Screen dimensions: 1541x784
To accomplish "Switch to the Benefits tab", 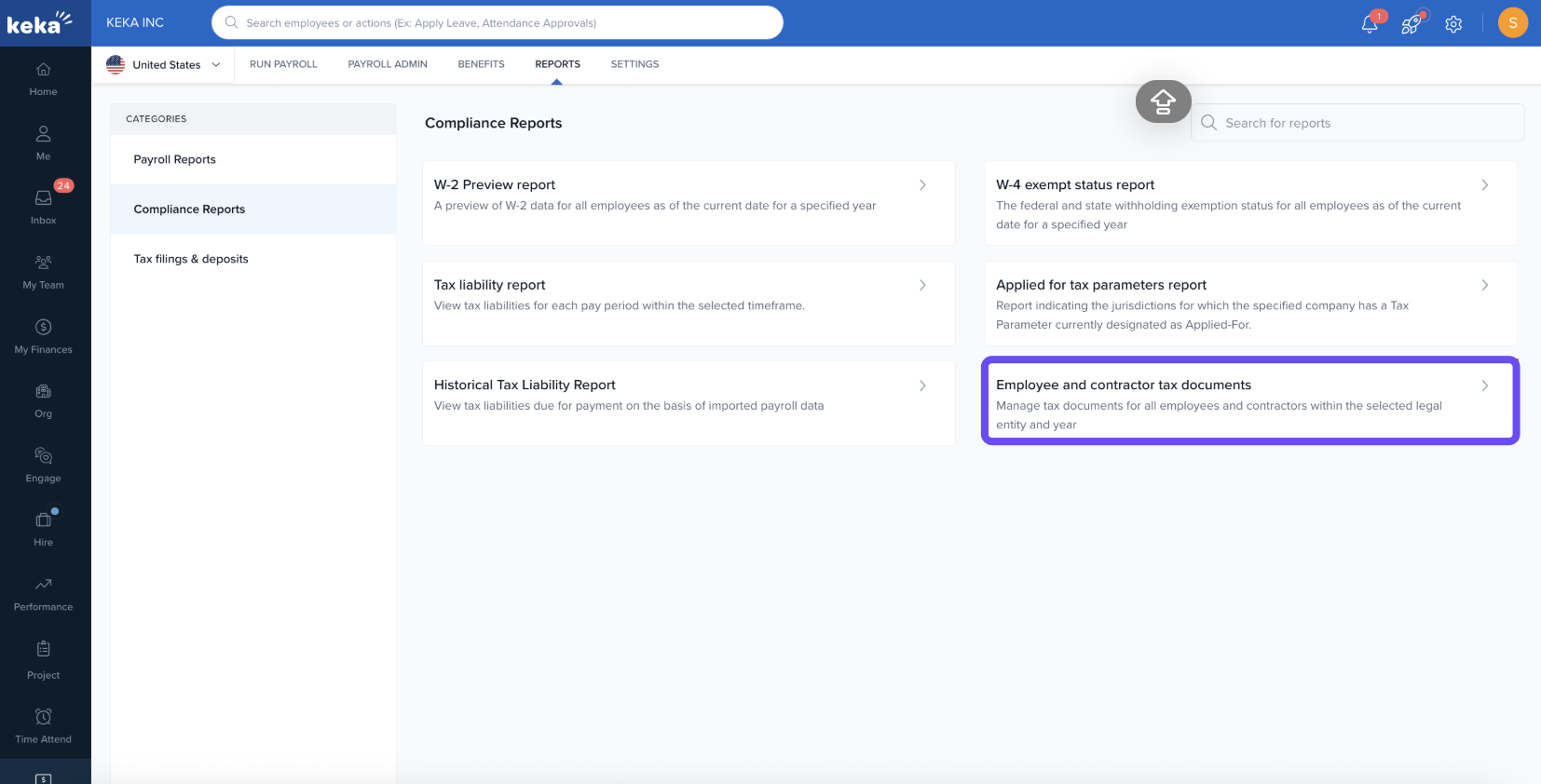I will [481, 64].
